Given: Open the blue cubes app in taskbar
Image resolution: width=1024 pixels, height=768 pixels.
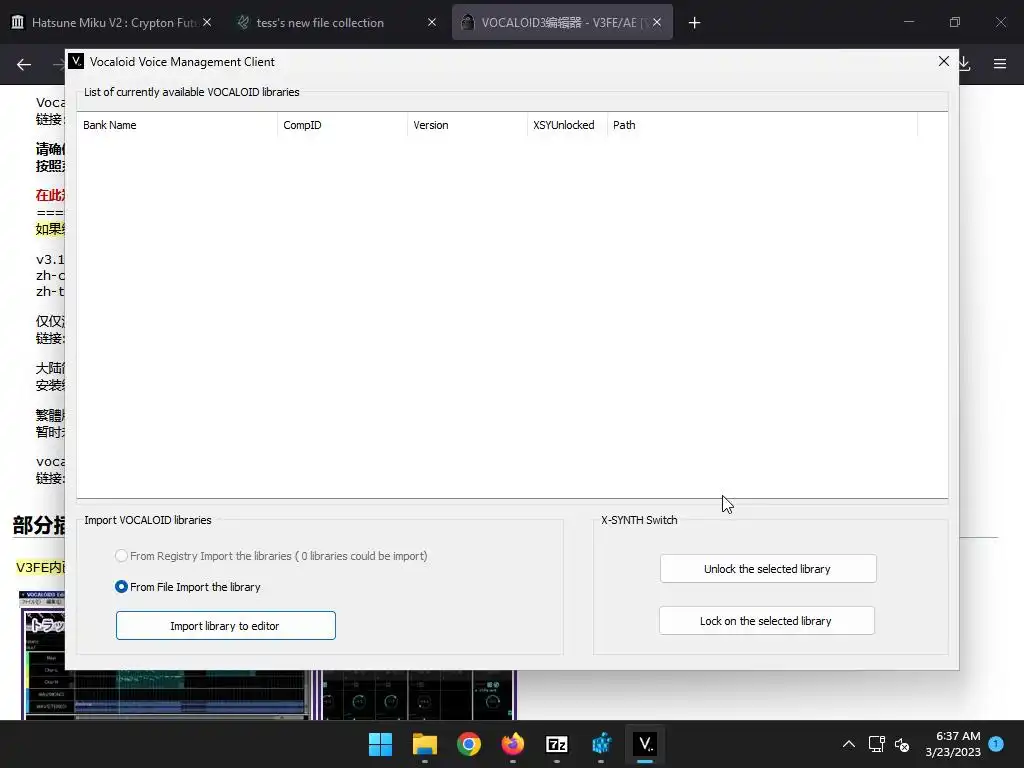Looking at the screenshot, I should click(x=601, y=744).
